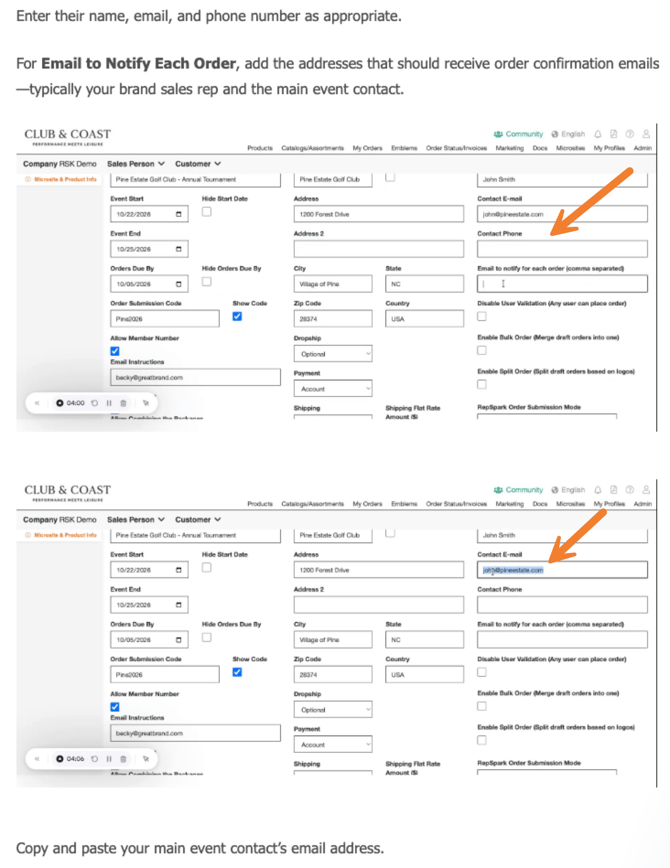The width and height of the screenshot is (670, 868).
Task: Enable Hide Start Date checkbox in the bottom screenshot
Action: (x=207, y=568)
